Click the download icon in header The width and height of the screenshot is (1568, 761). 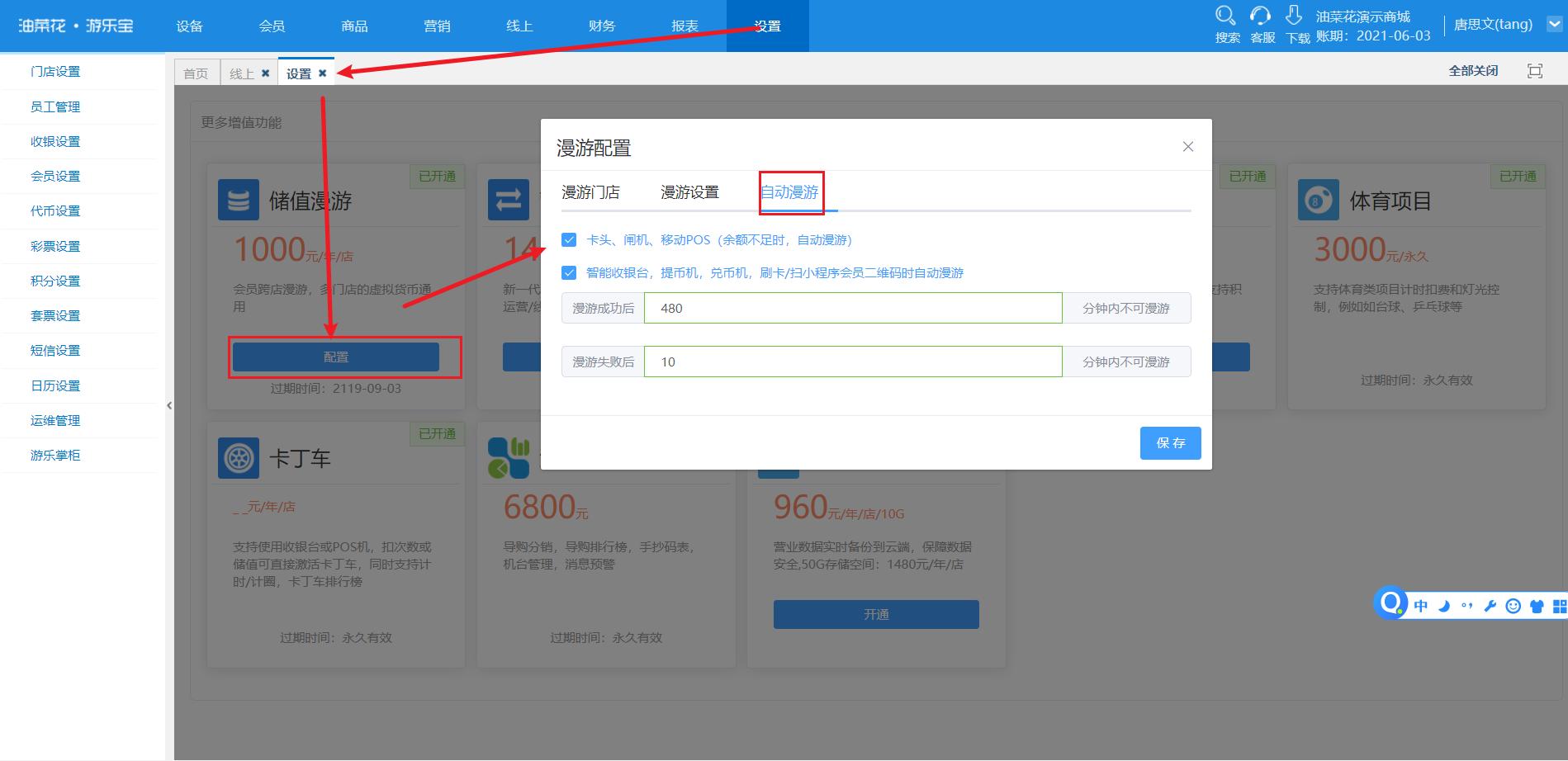pos(1294,16)
